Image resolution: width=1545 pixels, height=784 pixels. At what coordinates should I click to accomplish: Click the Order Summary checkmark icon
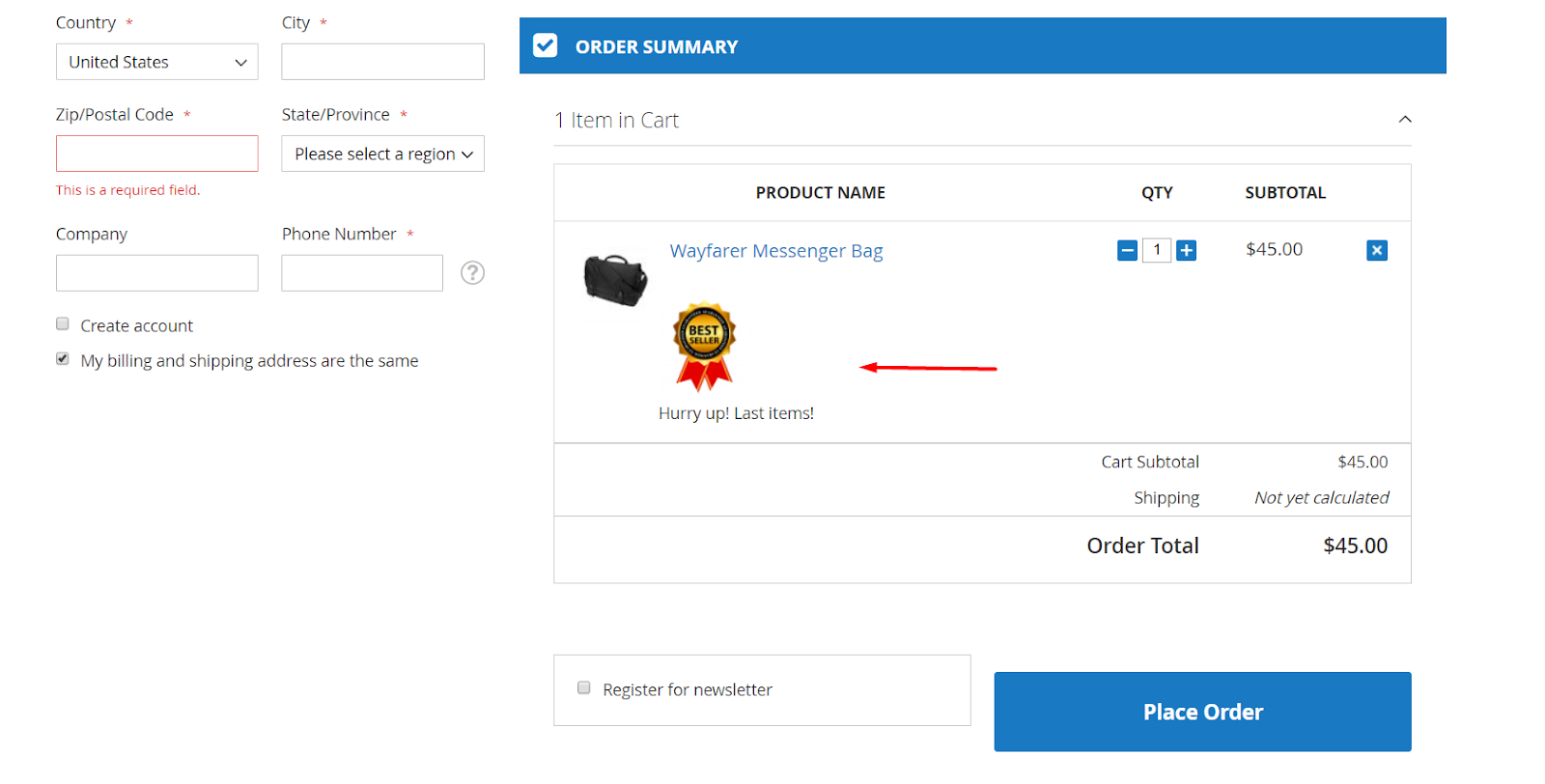coord(546,46)
